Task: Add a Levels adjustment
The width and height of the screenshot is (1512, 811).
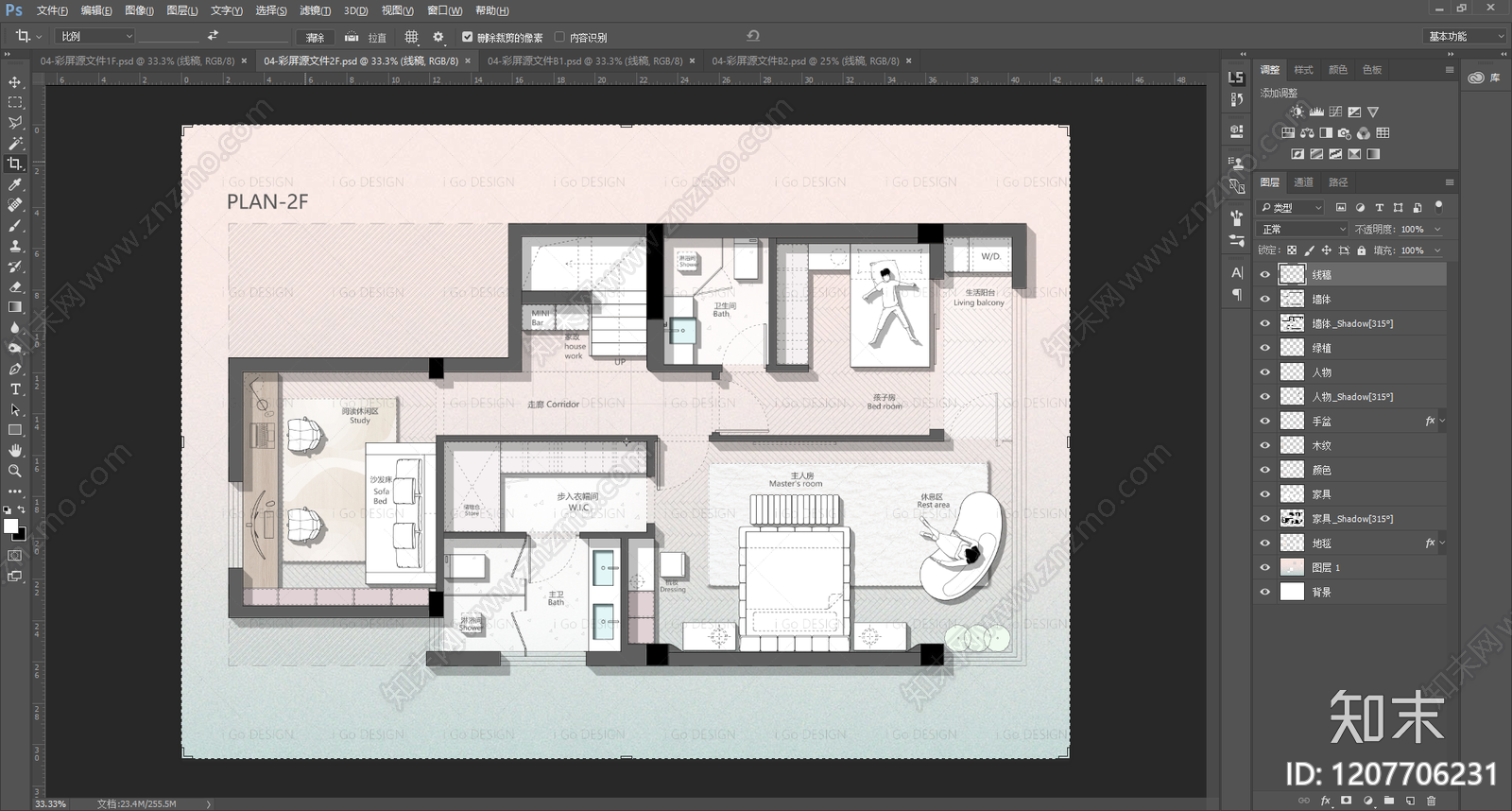Action: [1316, 112]
